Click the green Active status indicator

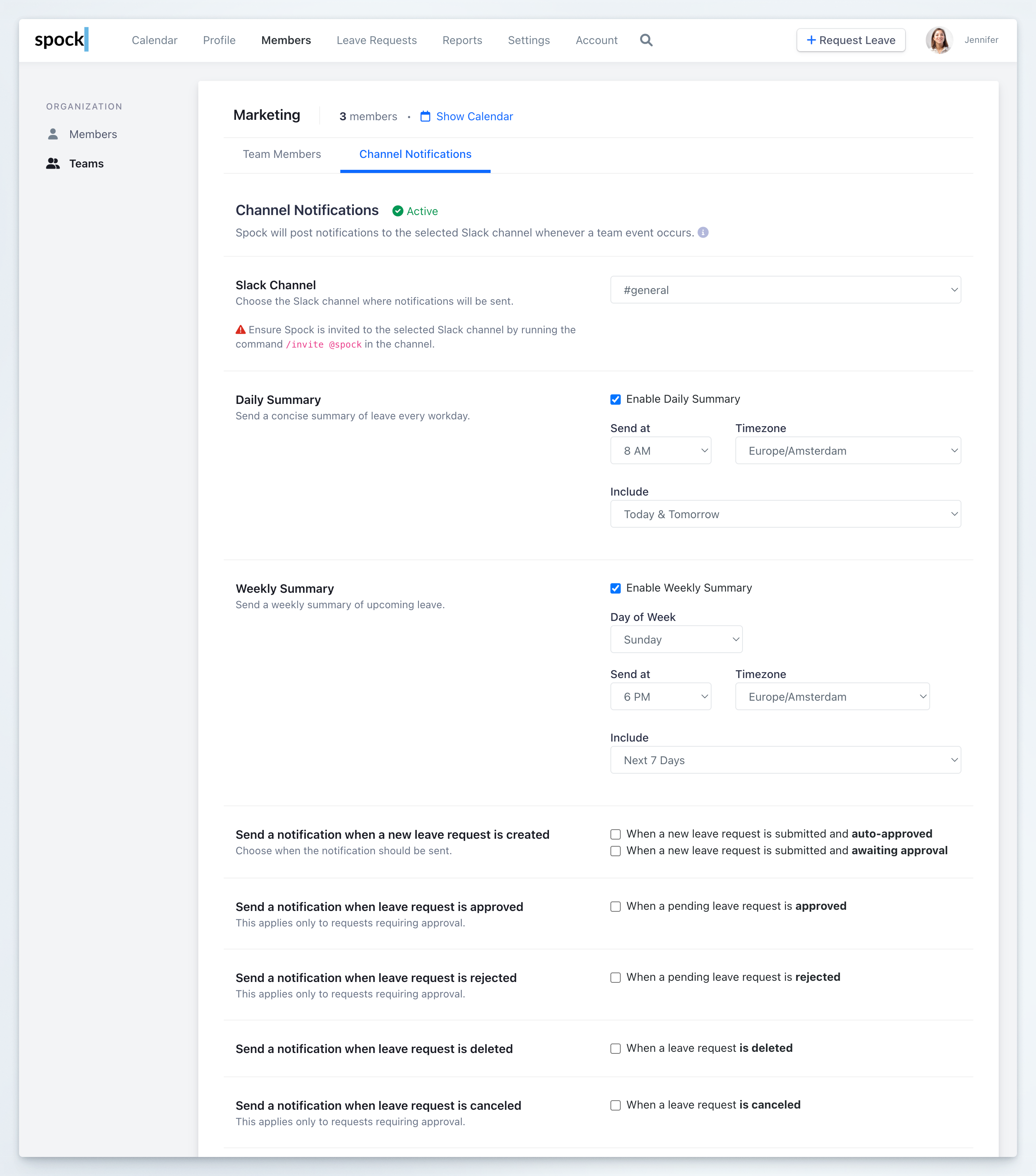[x=415, y=211]
